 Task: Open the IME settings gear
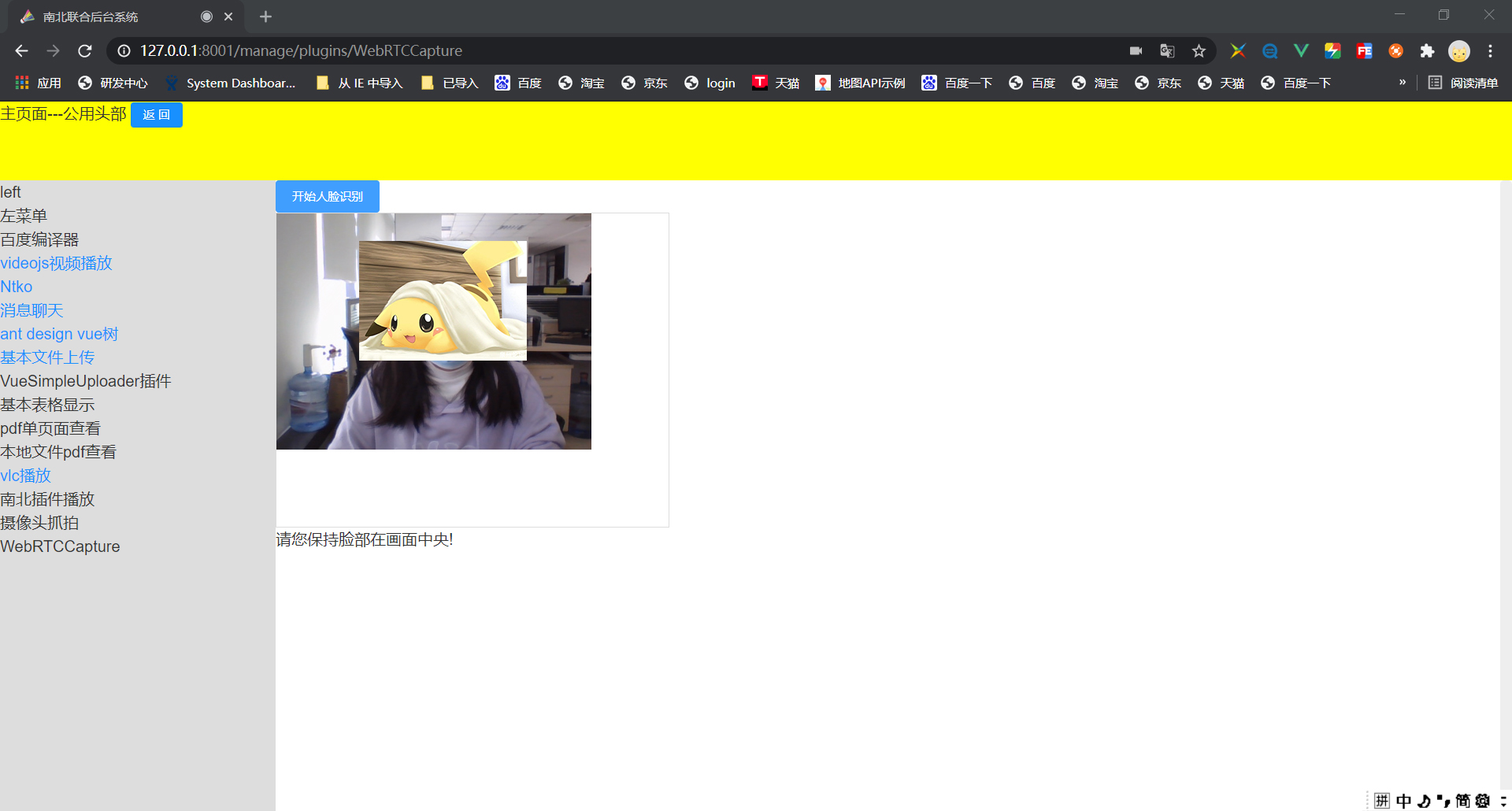[1483, 801]
